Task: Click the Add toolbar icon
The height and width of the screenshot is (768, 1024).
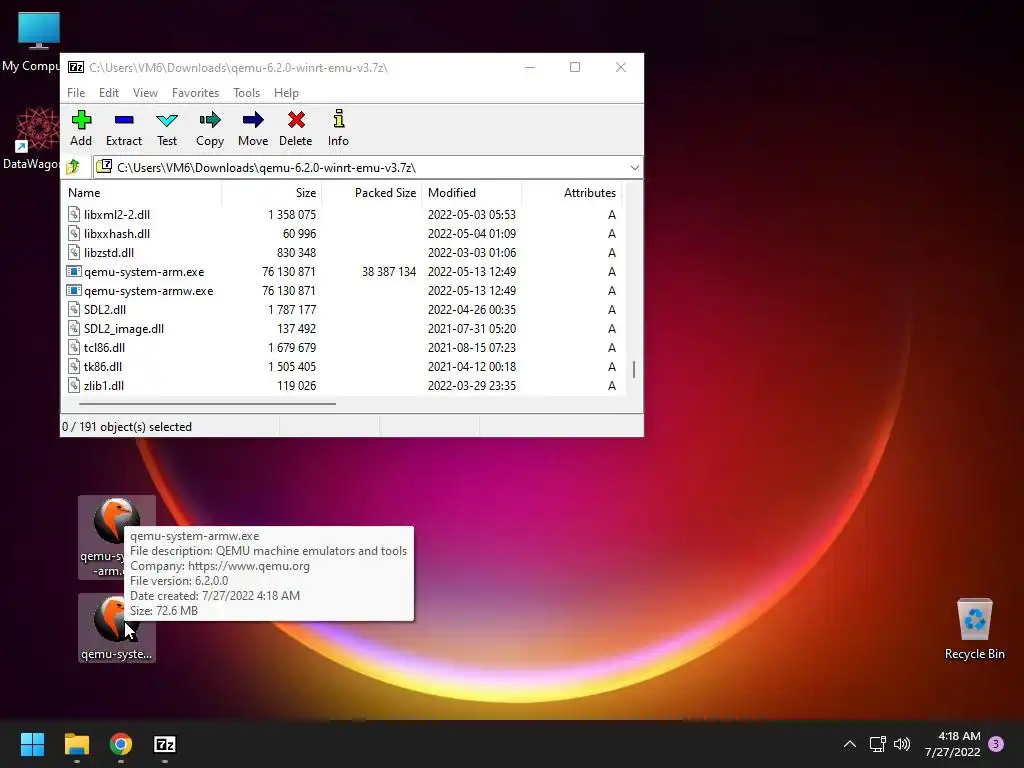Action: 81,120
